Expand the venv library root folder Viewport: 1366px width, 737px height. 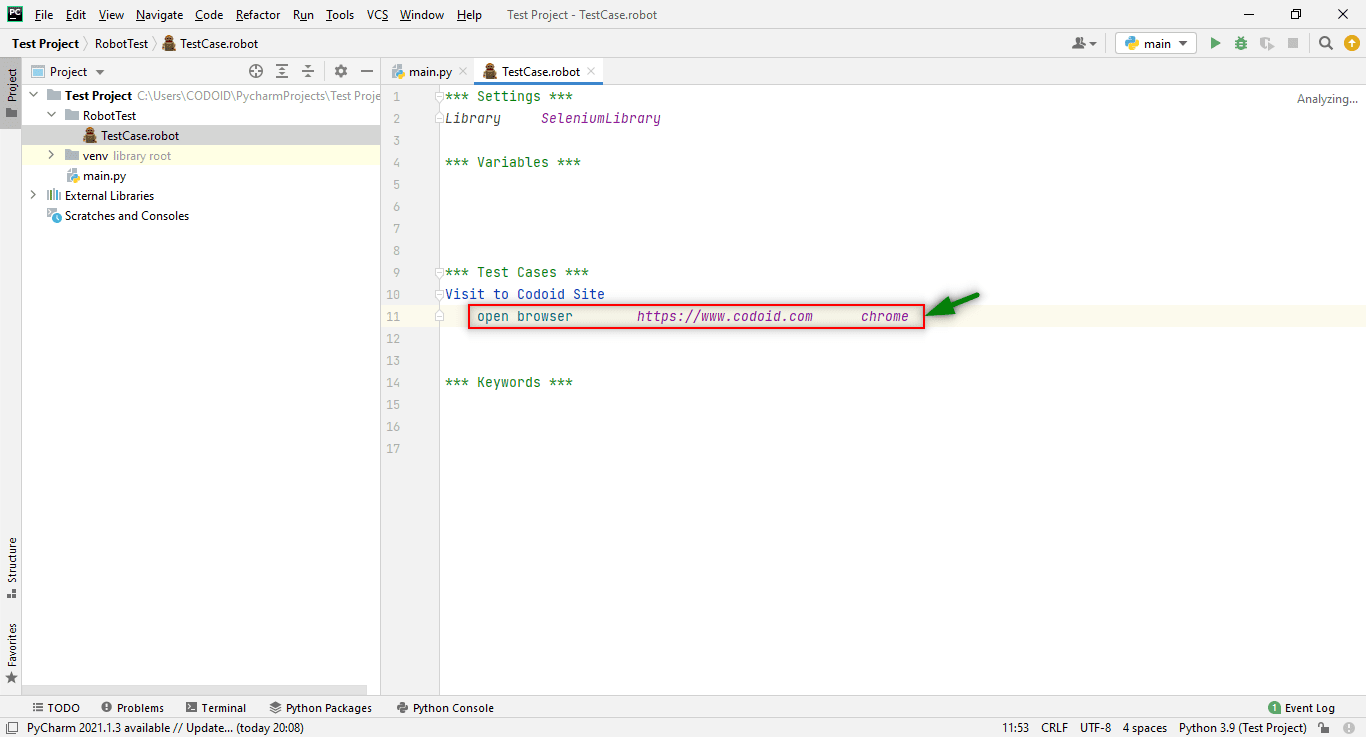tap(50, 155)
